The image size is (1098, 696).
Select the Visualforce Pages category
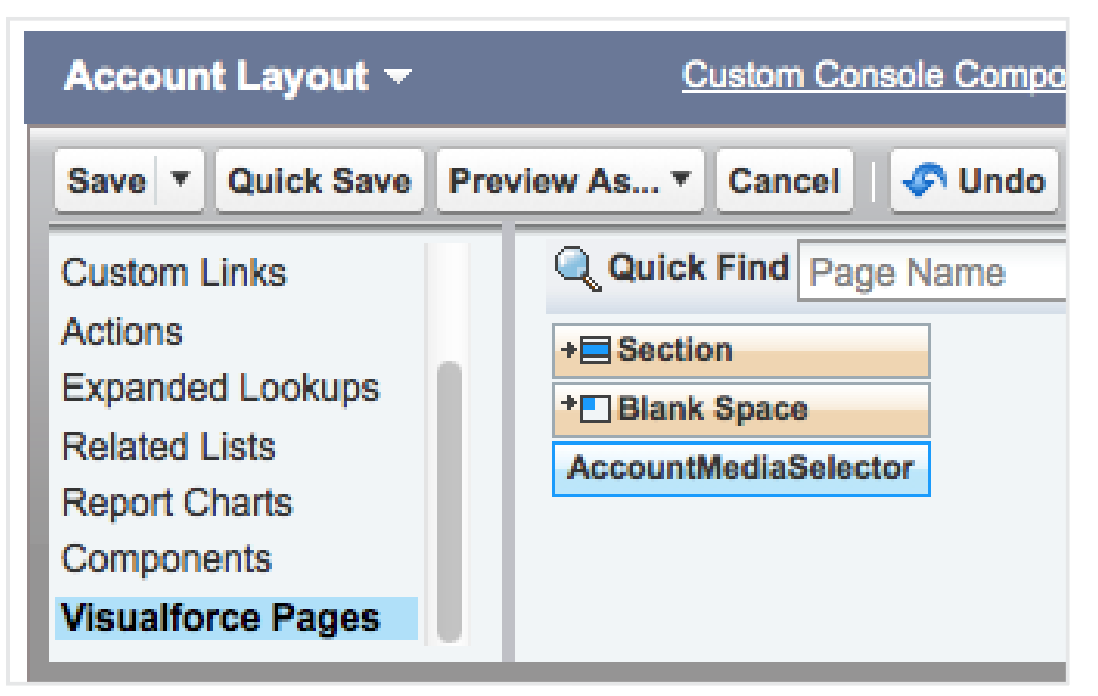[x=220, y=618]
